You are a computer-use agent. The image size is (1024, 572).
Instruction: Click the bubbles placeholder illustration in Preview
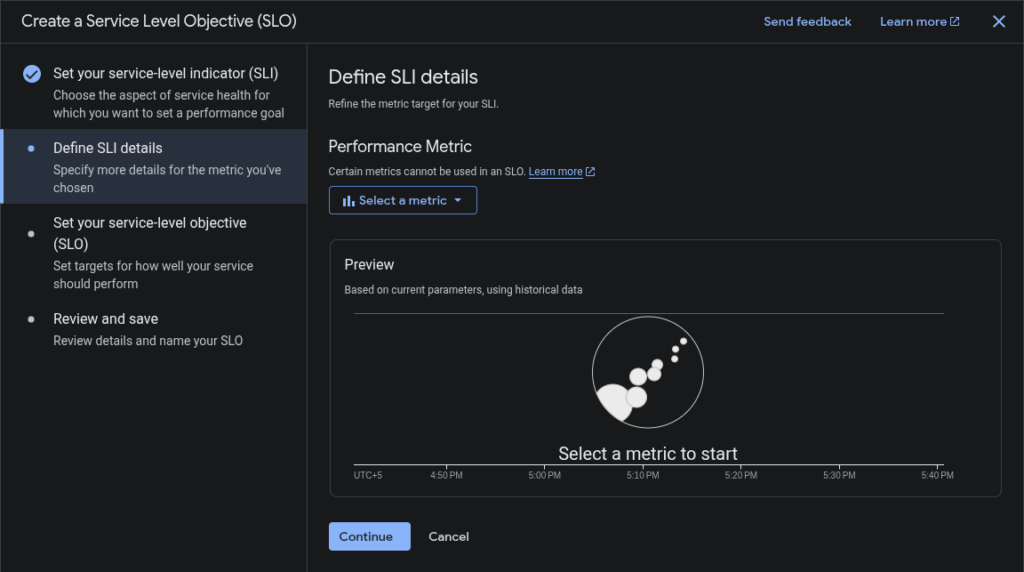[x=647, y=374]
